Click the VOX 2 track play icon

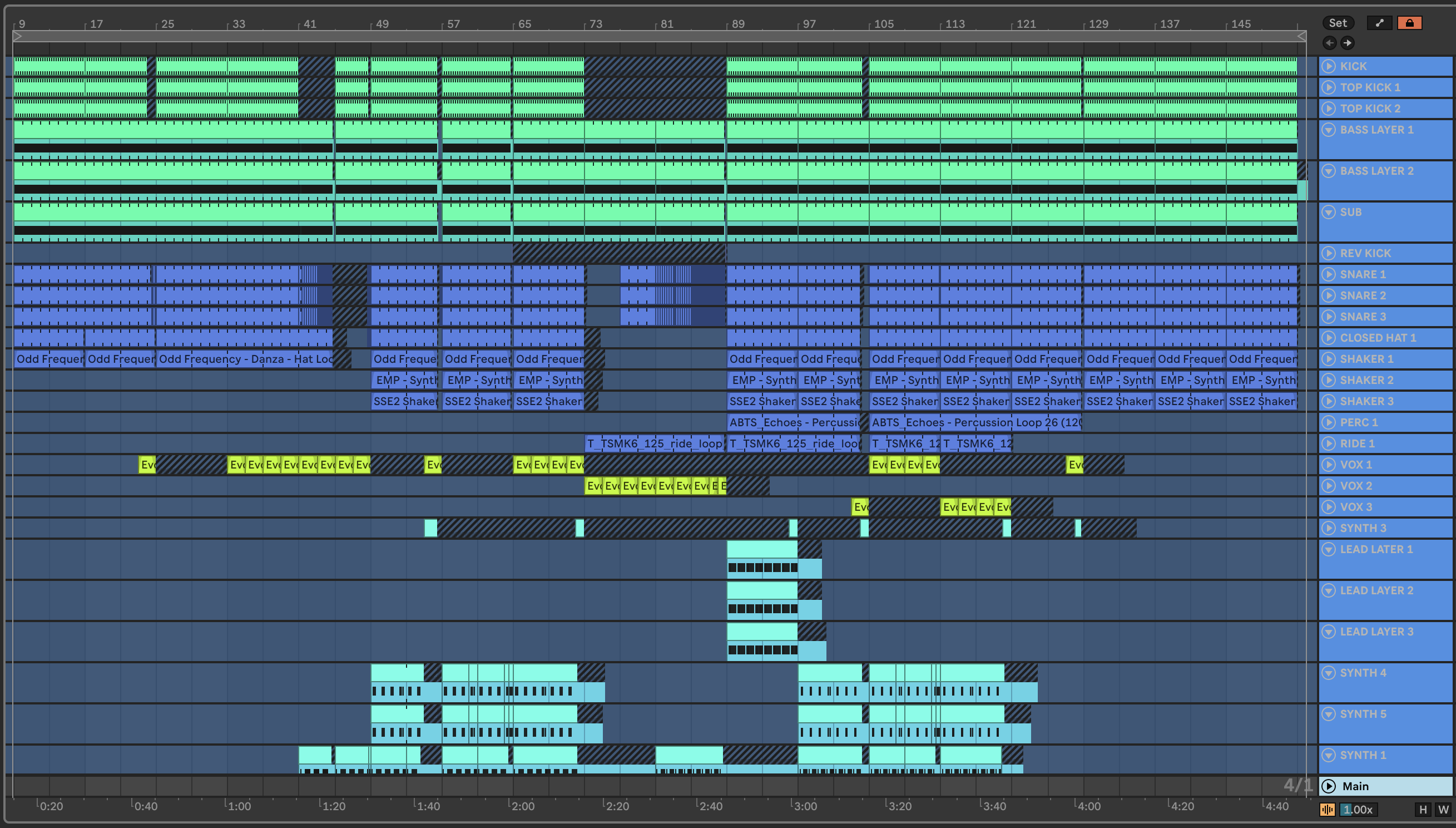[x=1329, y=486]
